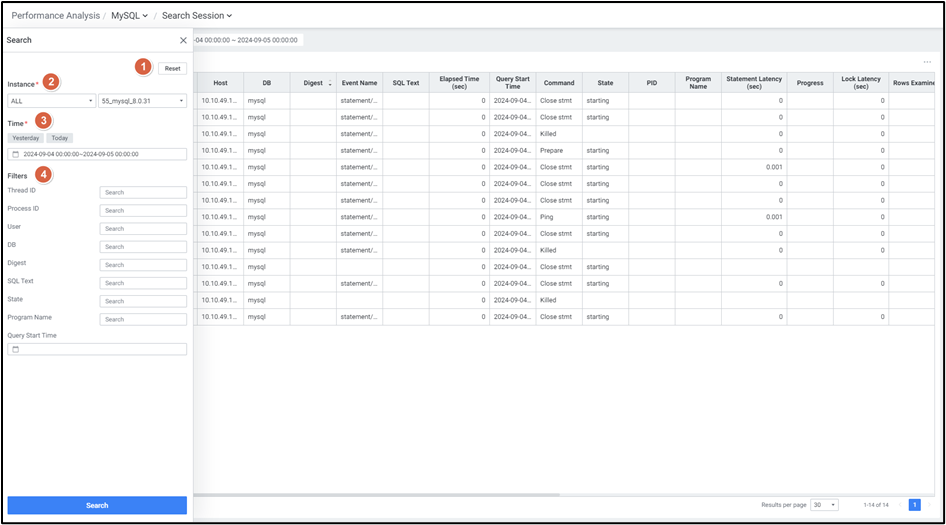The width and height of the screenshot is (946, 525).
Task: Open the Search Session breadcrumb menu
Action: (x=196, y=16)
